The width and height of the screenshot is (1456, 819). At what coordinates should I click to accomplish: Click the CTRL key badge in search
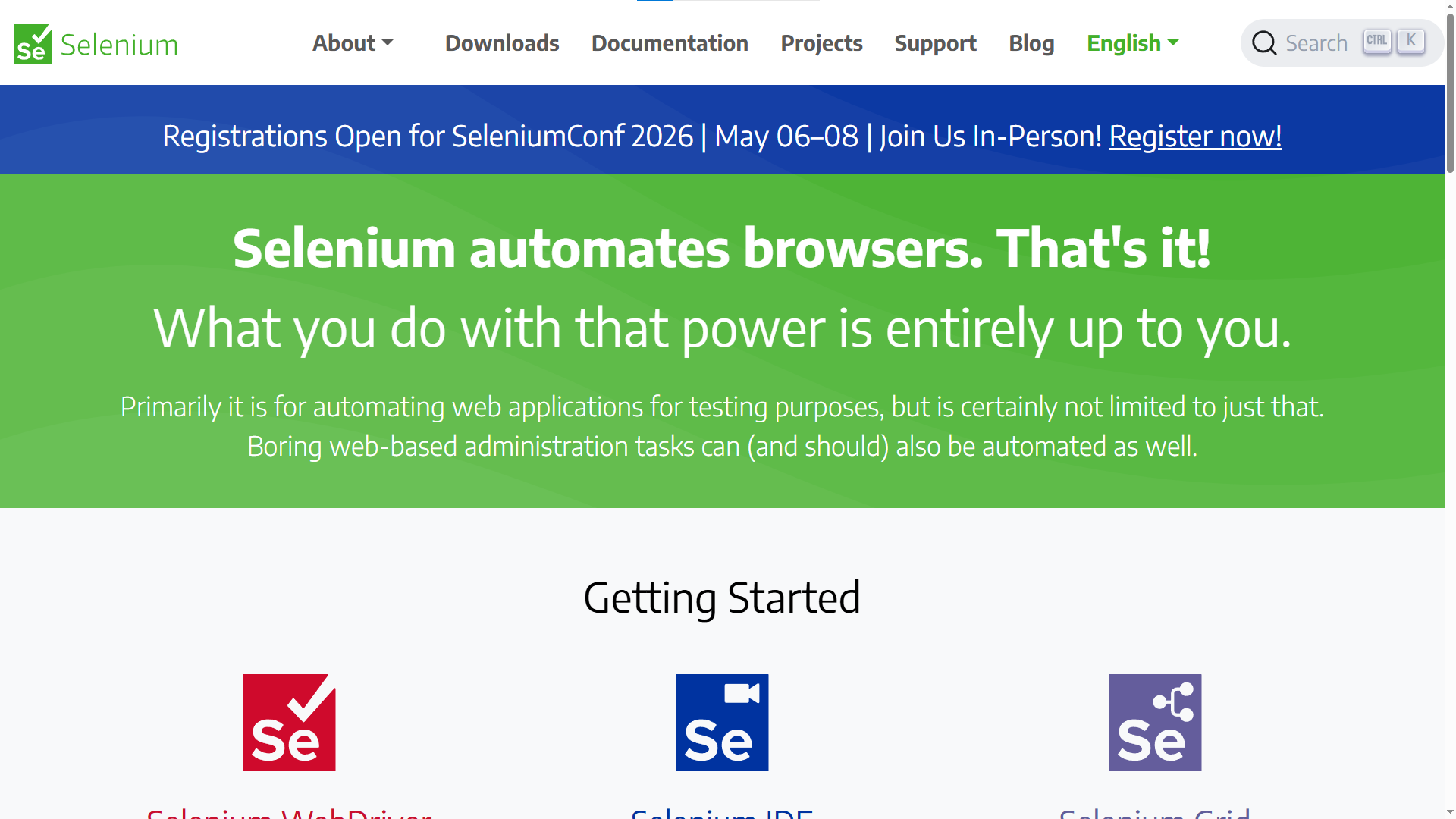point(1376,41)
